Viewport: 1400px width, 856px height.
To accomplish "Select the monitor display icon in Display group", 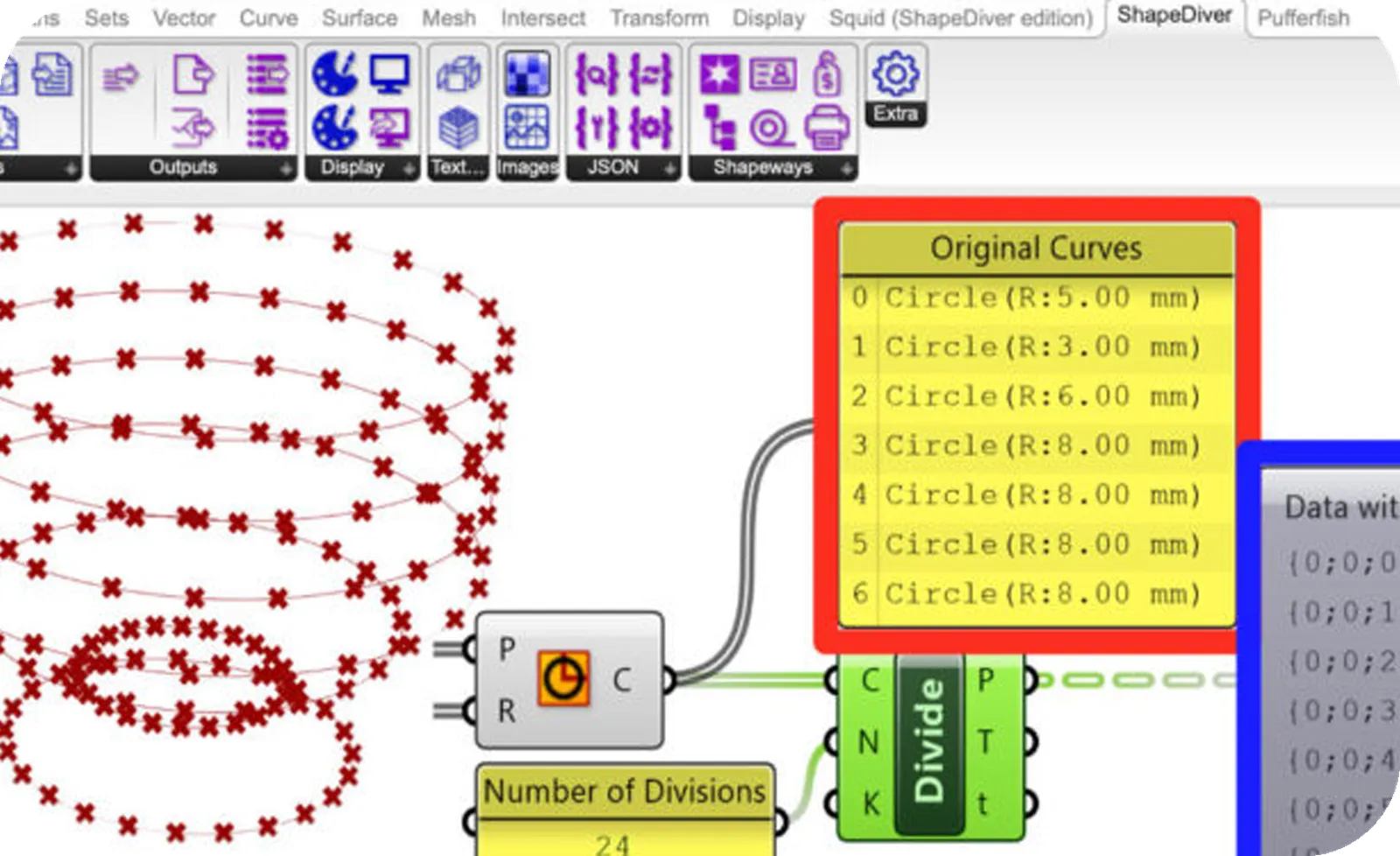I will tap(389, 74).
